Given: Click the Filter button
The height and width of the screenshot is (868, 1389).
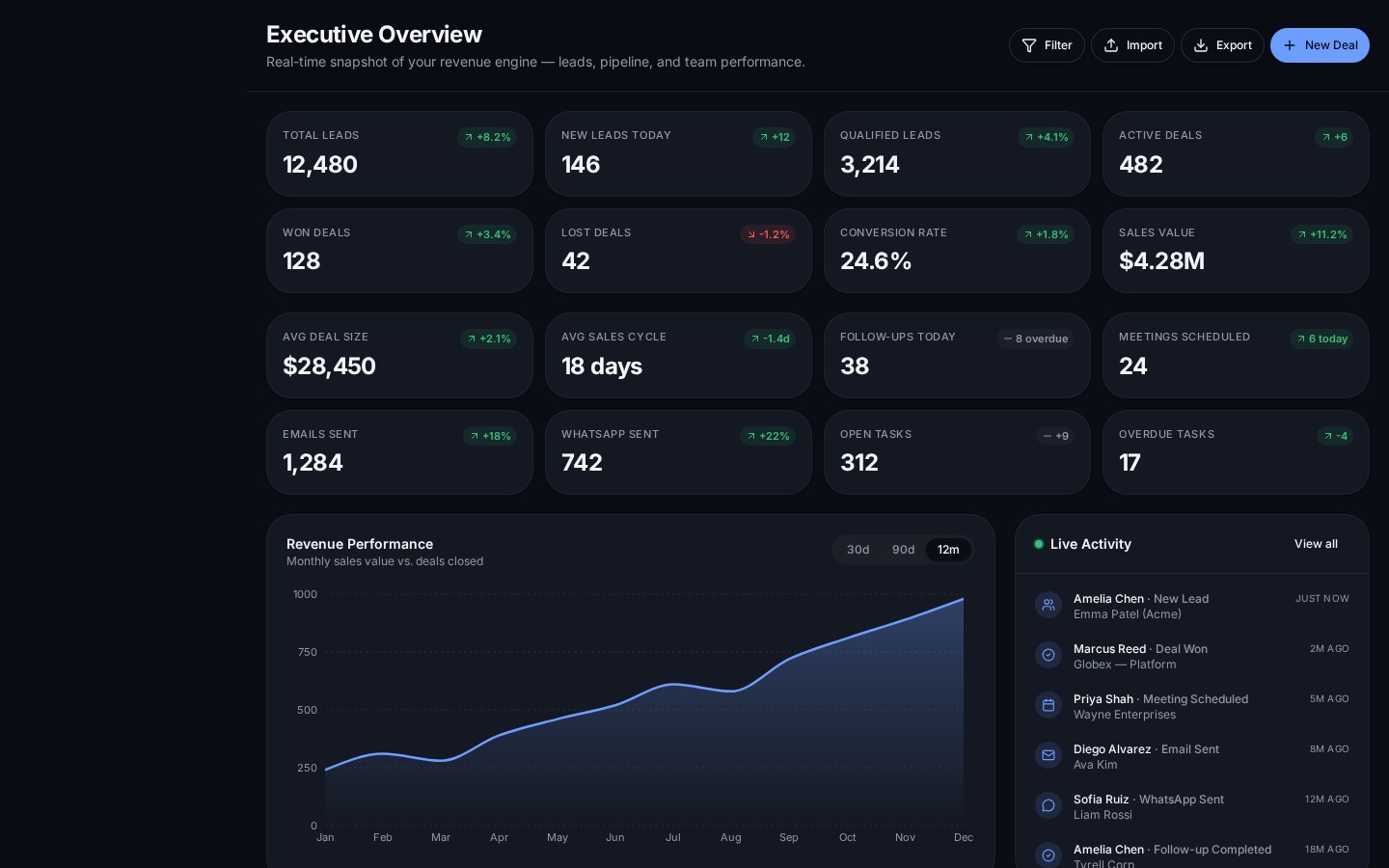Looking at the screenshot, I should tap(1047, 45).
